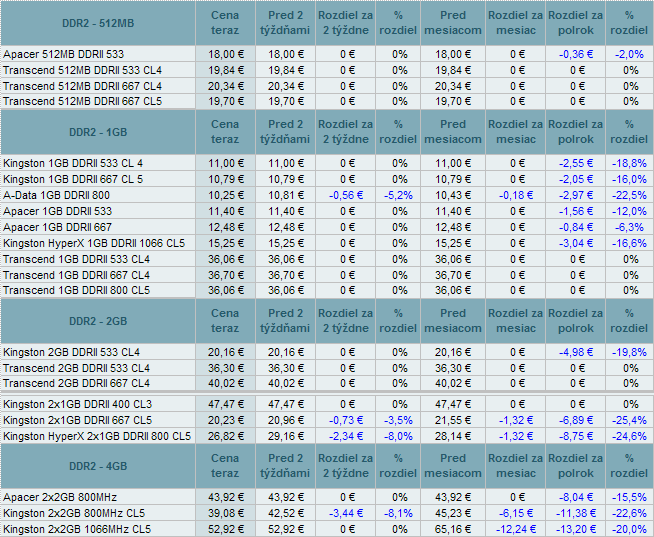654x537 pixels.
Task: Select 'Kingston 1GB DDRII 533 CL 4' name
Action: [x=73, y=163]
